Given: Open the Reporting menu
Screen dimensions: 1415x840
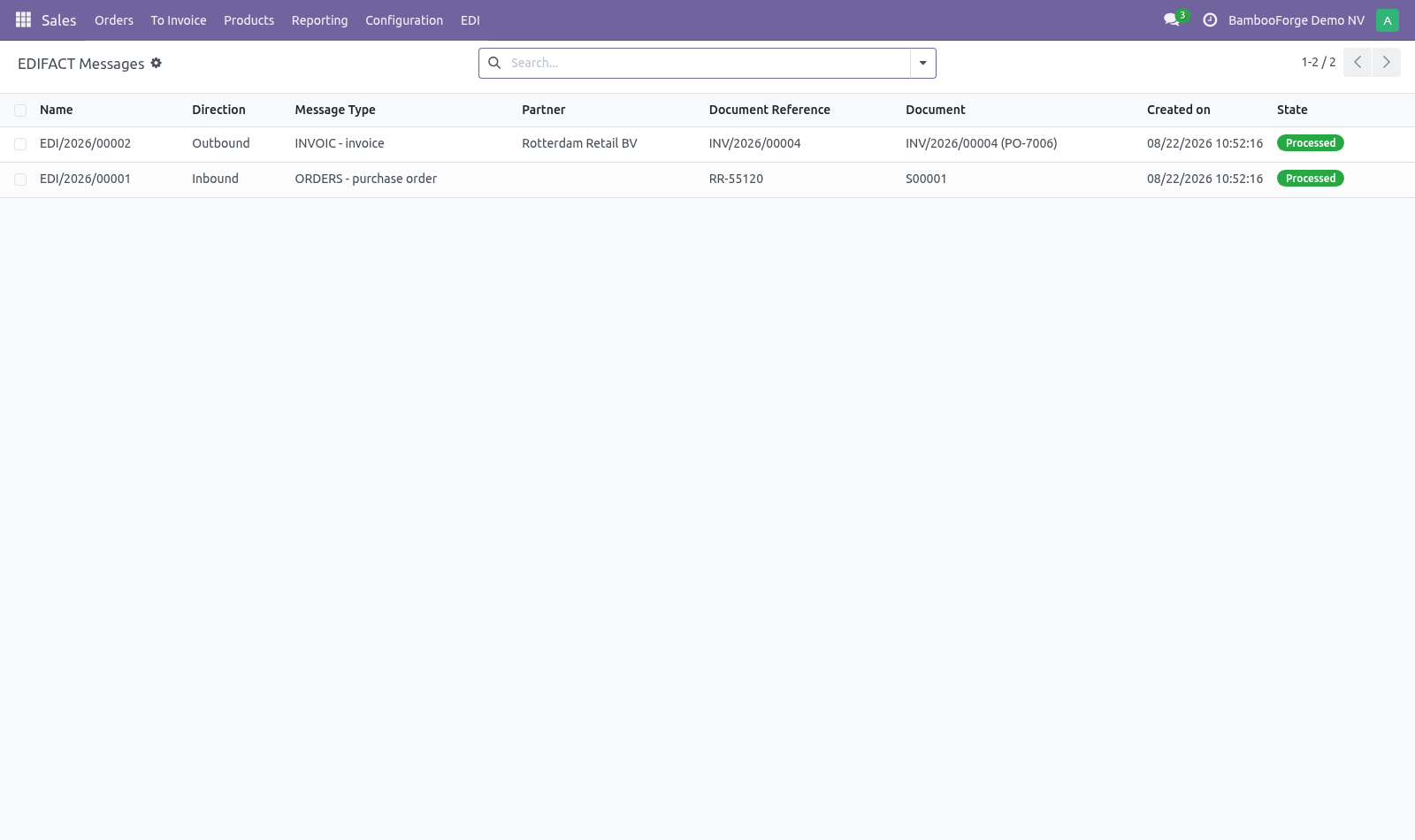Looking at the screenshot, I should click(320, 20).
